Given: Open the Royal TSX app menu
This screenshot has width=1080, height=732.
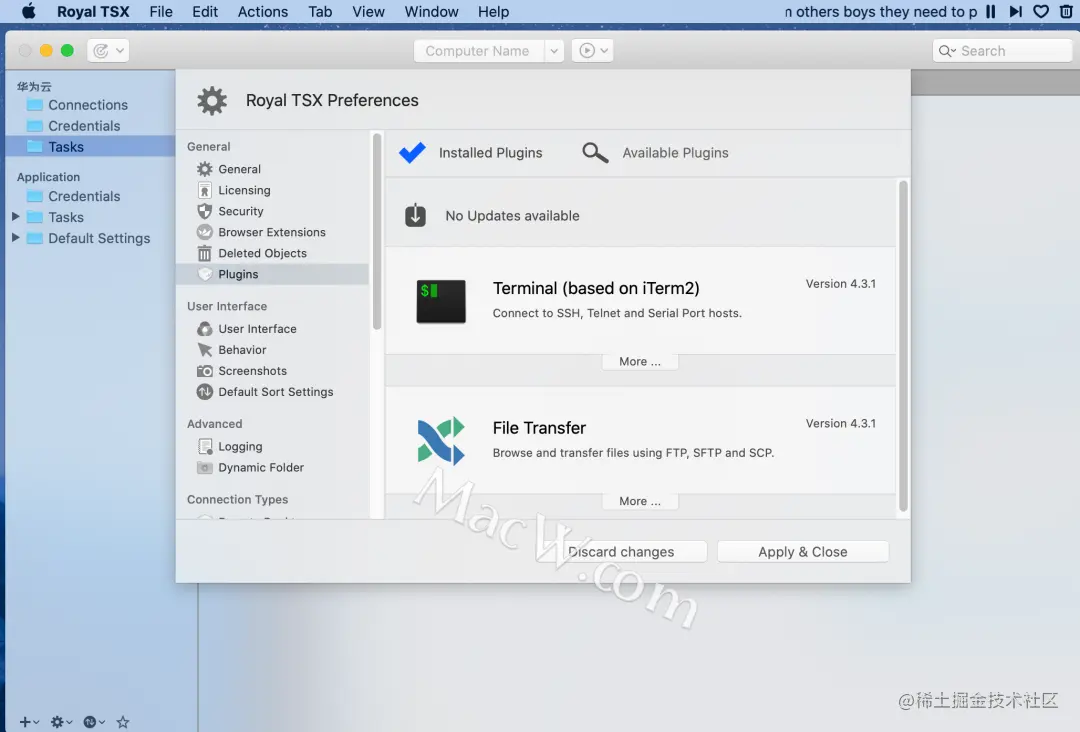Looking at the screenshot, I should (x=93, y=12).
